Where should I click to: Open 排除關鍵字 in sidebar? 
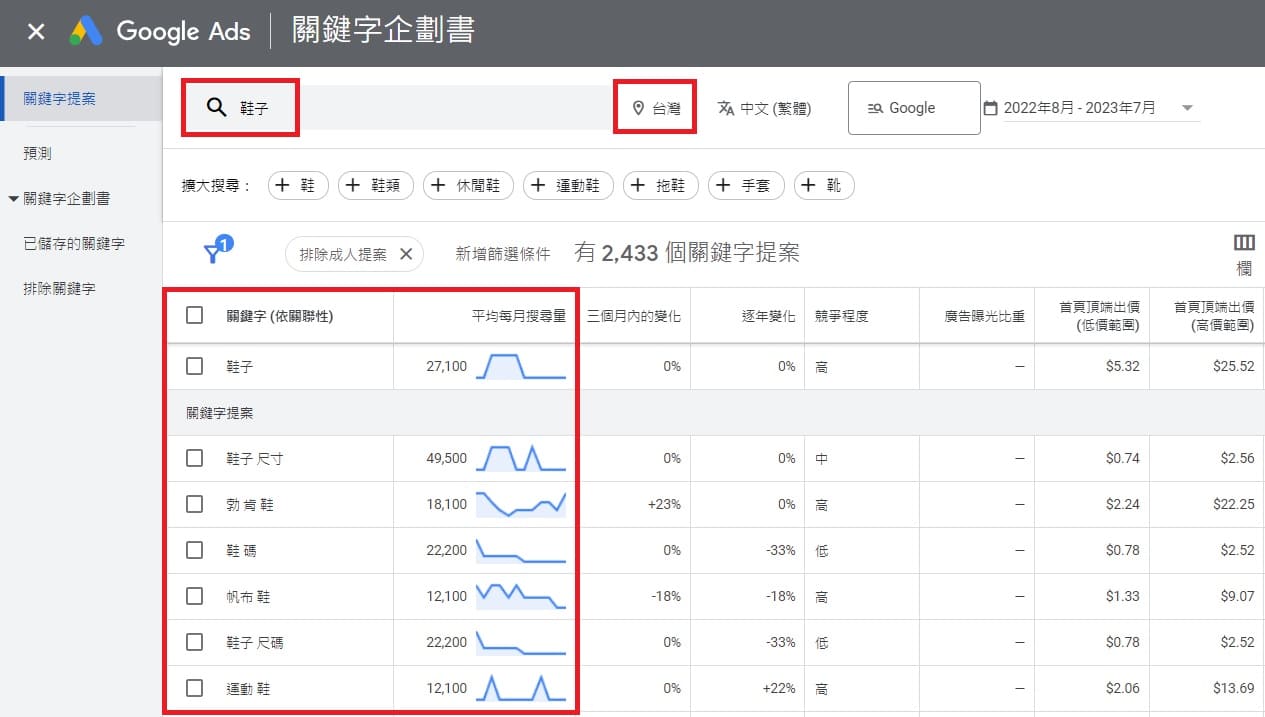coord(59,288)
